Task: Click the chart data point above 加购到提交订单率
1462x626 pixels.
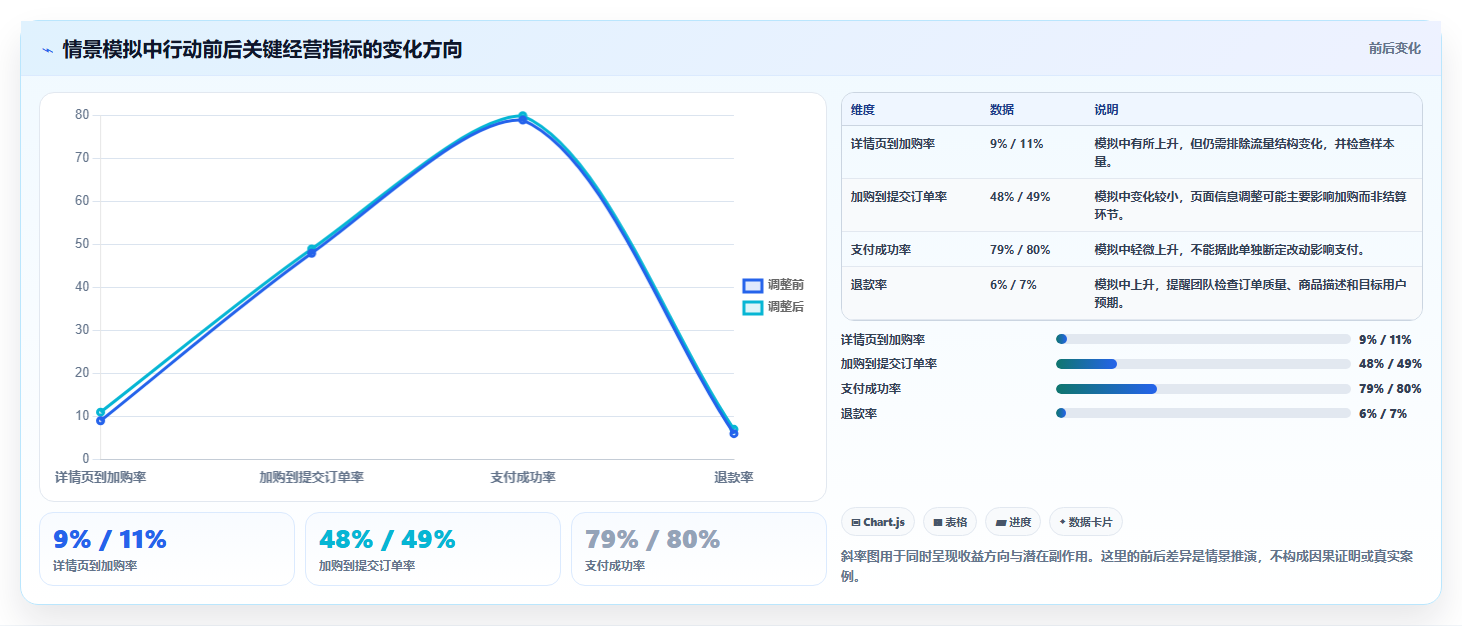Action: coord(312,251)
